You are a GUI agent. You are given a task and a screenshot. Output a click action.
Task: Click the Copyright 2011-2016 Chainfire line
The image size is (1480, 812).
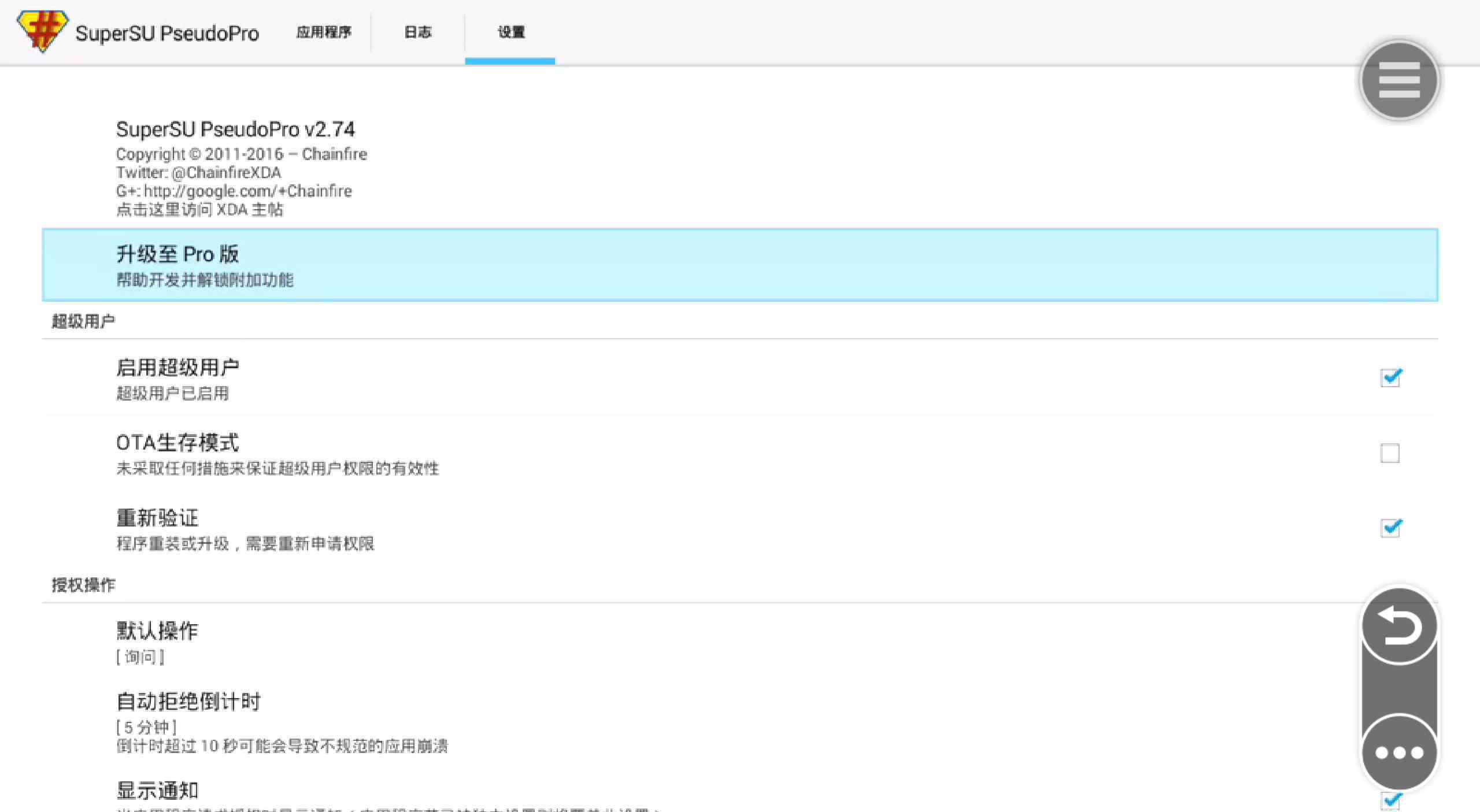click(x=241, y=154)
